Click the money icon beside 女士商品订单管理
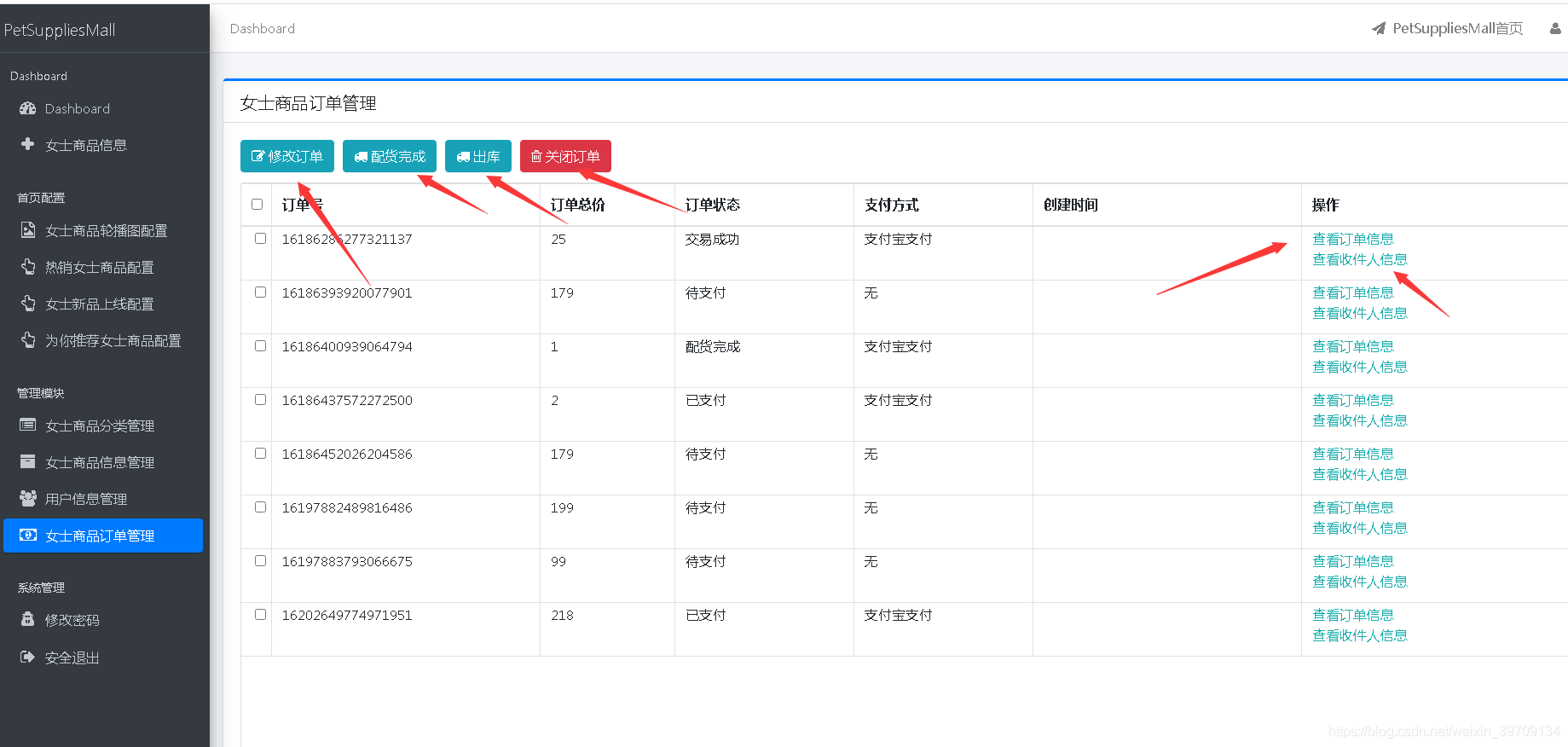 28,535
